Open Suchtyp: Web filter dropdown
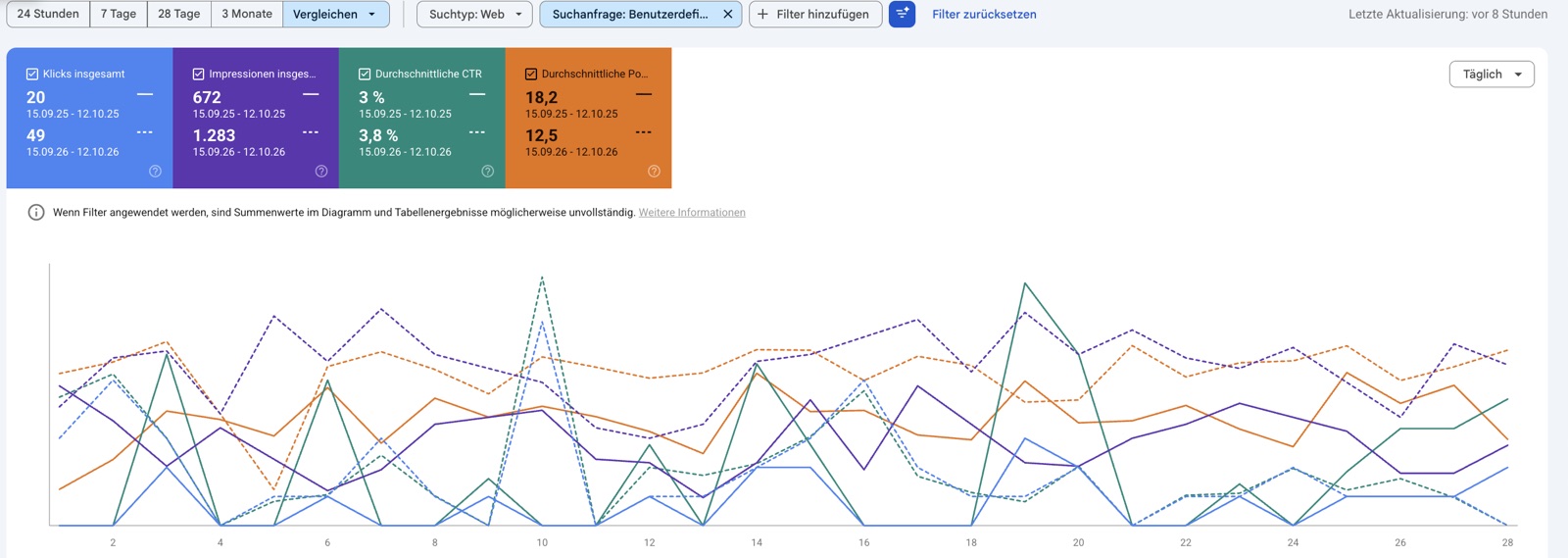This screenshot has height=558, width=1568. [x=475, y=14]
